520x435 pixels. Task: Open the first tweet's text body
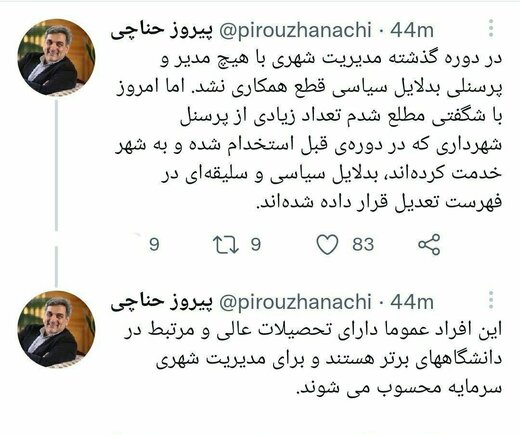[308, 131]
